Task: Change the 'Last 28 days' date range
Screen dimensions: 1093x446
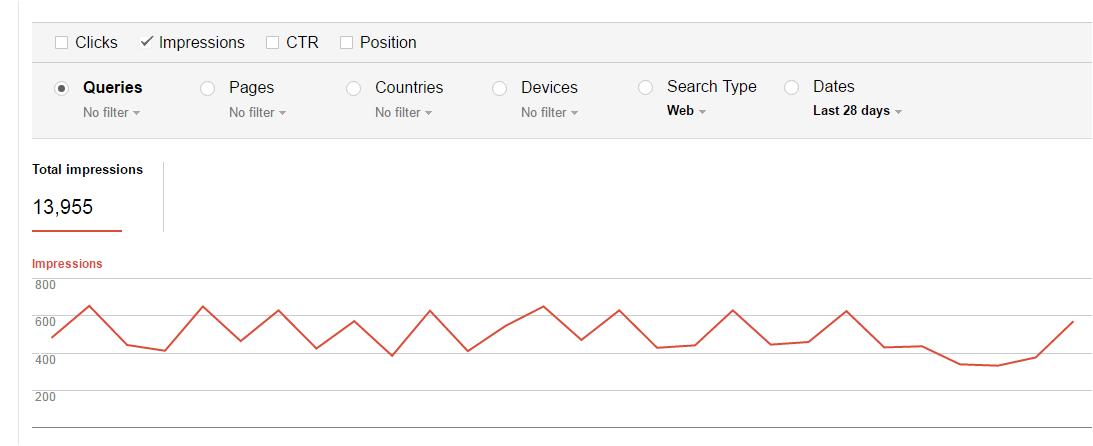Action: 857,111
